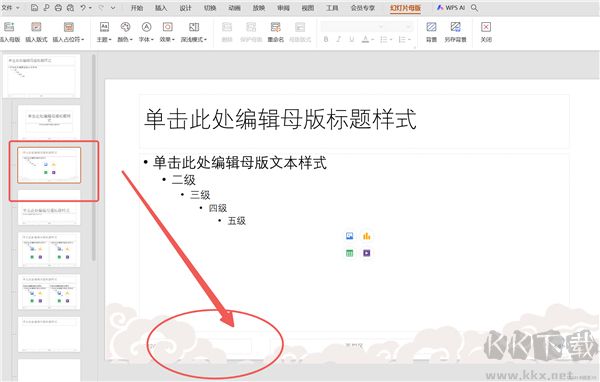Screen dimensions: 600x382
Task: Switch to 切换 (Transitions) tab
Action: (x=210, y=8)
